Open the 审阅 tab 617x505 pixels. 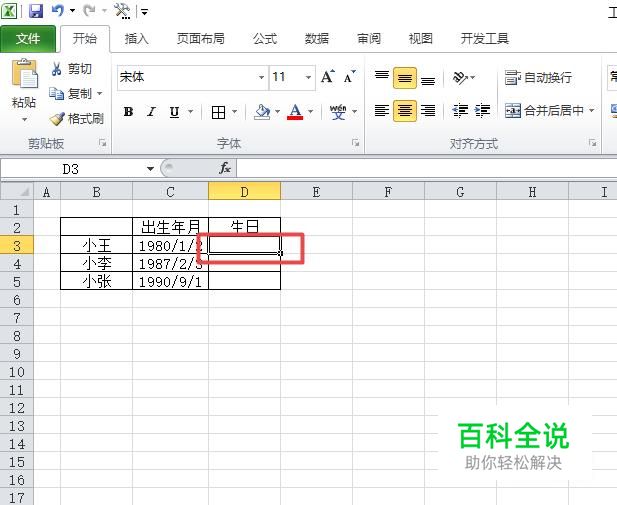point(369,39)
